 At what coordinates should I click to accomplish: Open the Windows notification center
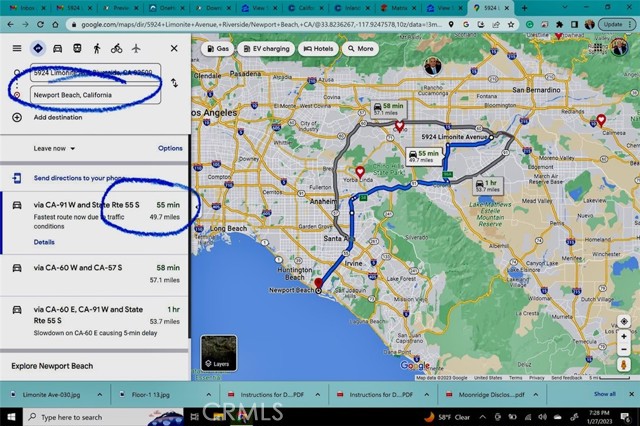pos(625,417)
